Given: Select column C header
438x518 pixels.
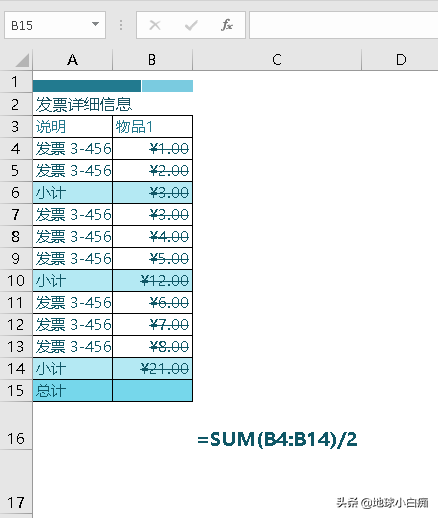Looking at the screenshot, I should tap(277, 60).
